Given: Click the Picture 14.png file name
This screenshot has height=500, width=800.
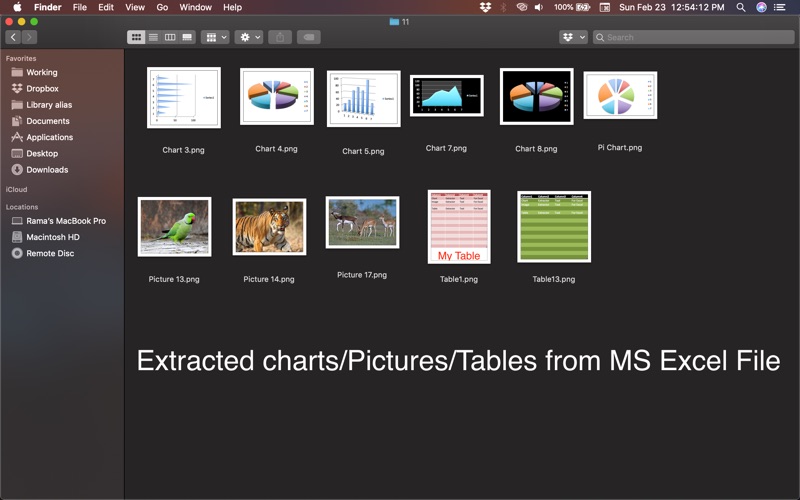Looking at the screenshot, I should [x=268, y=279].
